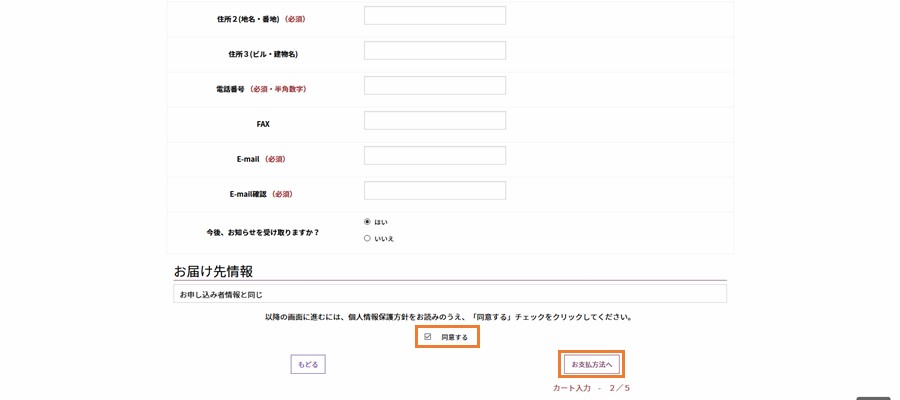Click the 住所2 (地名・番地) input field
Screen dimensions: 900x400
pyautogui.click(x=435, y=15)
